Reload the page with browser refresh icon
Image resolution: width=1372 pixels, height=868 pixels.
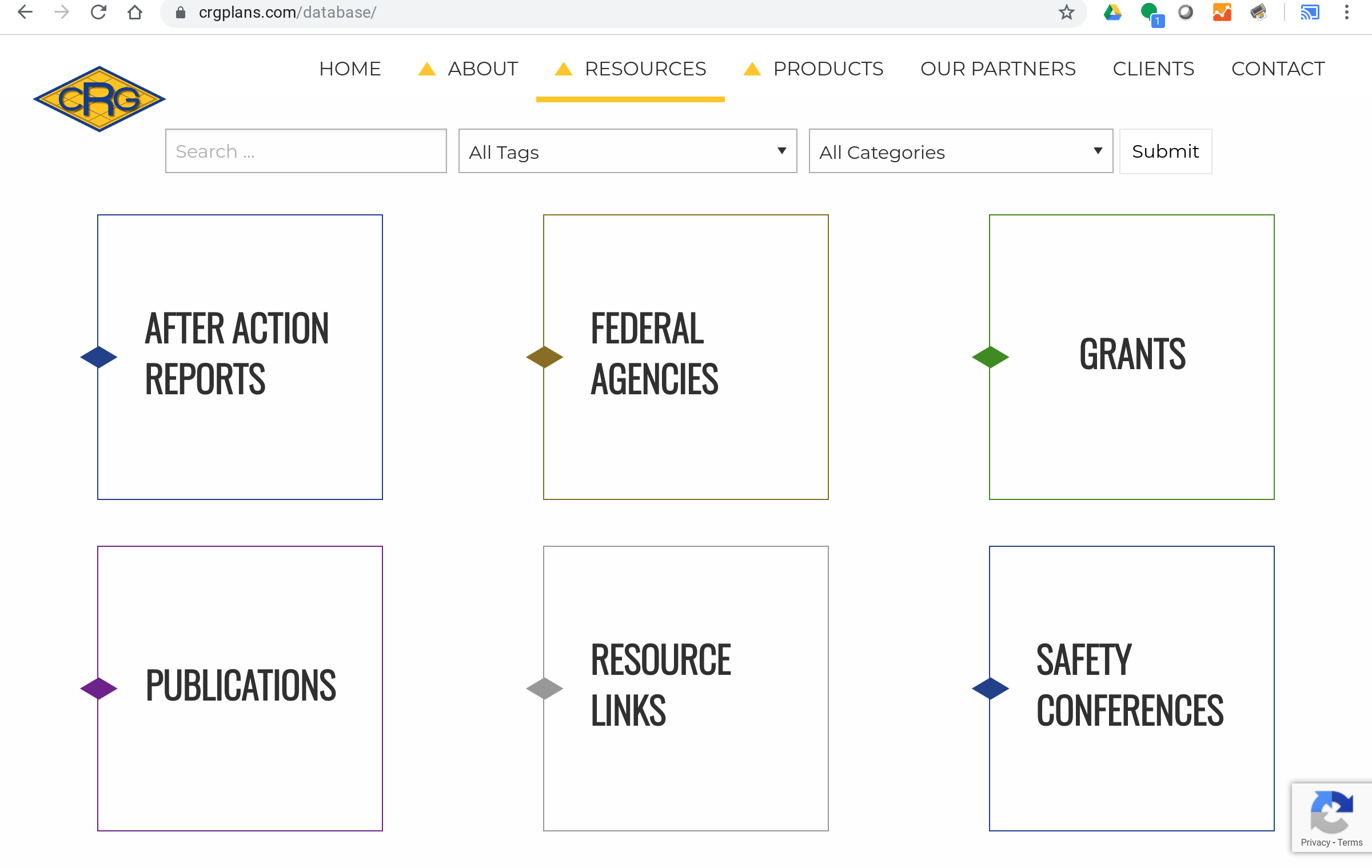coord(98,12)
